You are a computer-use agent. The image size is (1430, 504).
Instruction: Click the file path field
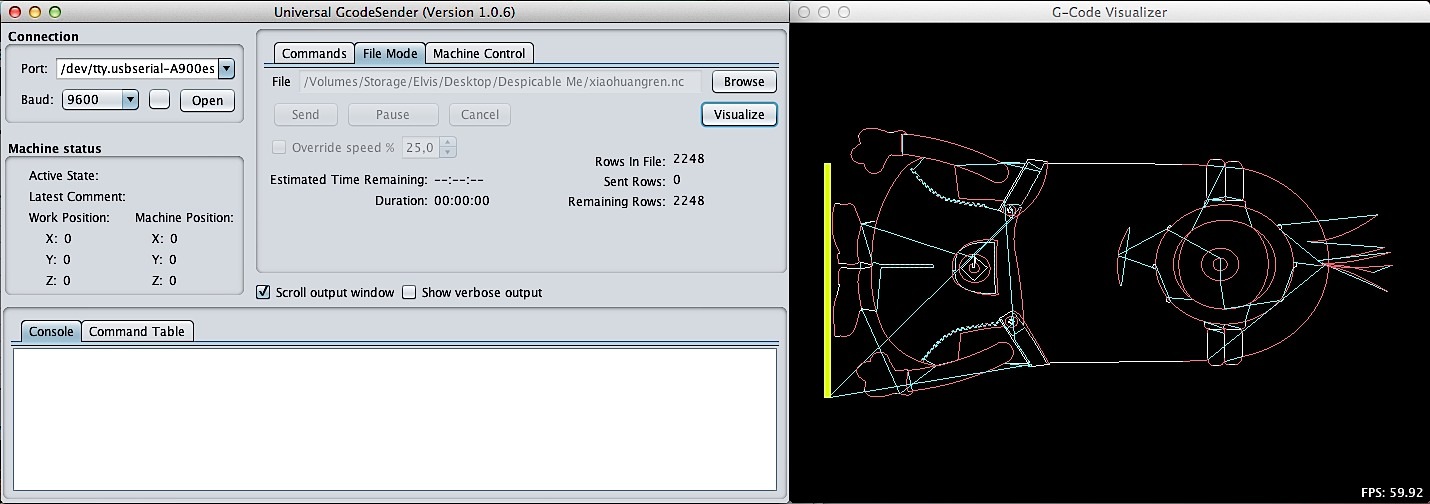tap(501, 82)
